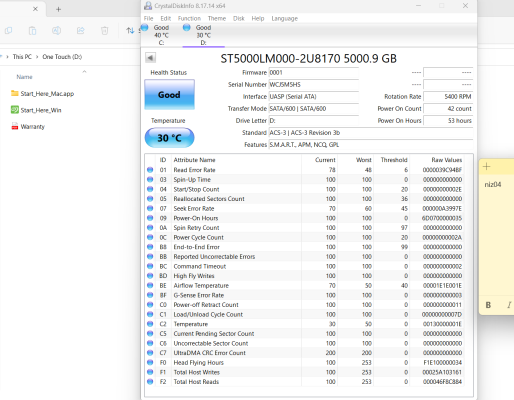Open Start_Here_Win file in Explorer

(x=36, y=110)
